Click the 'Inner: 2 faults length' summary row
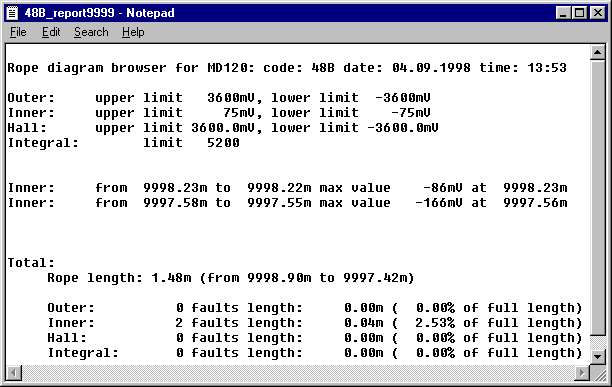This screenshot has width=612, height=387. [315, 323]
